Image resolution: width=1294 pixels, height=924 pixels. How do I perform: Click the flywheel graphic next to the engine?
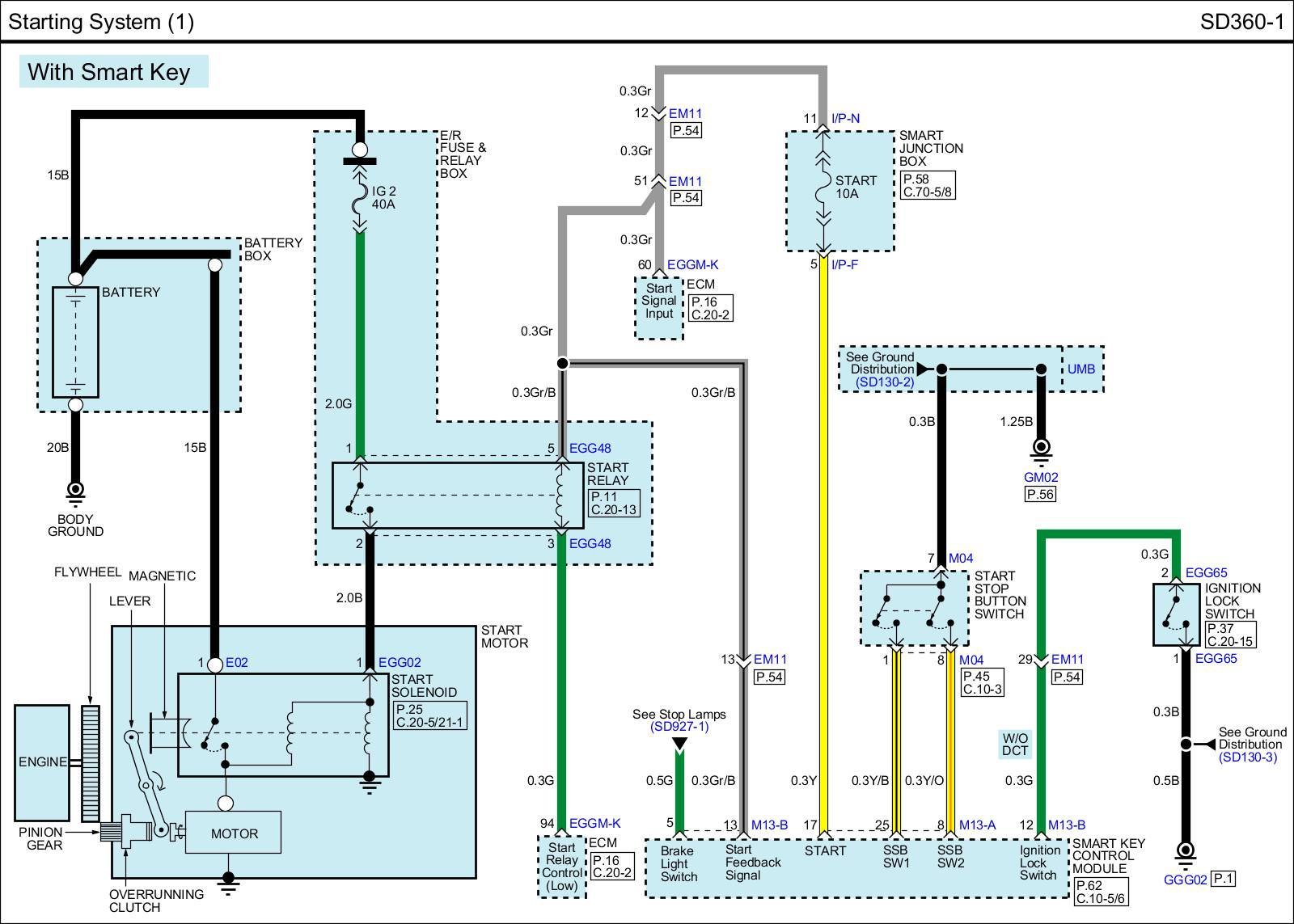(x=90, y=762)
